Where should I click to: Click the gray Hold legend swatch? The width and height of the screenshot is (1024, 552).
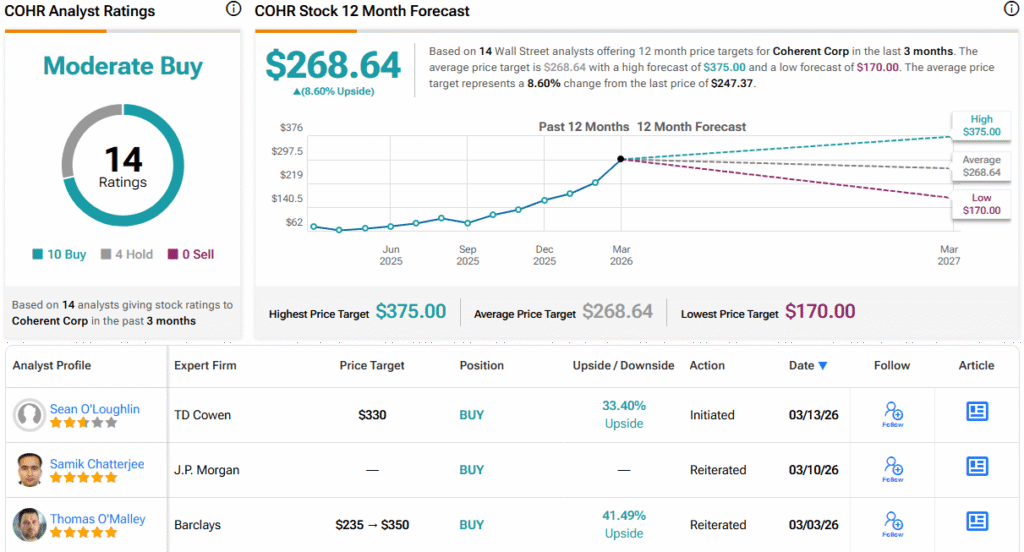click(x=106, y=255)
